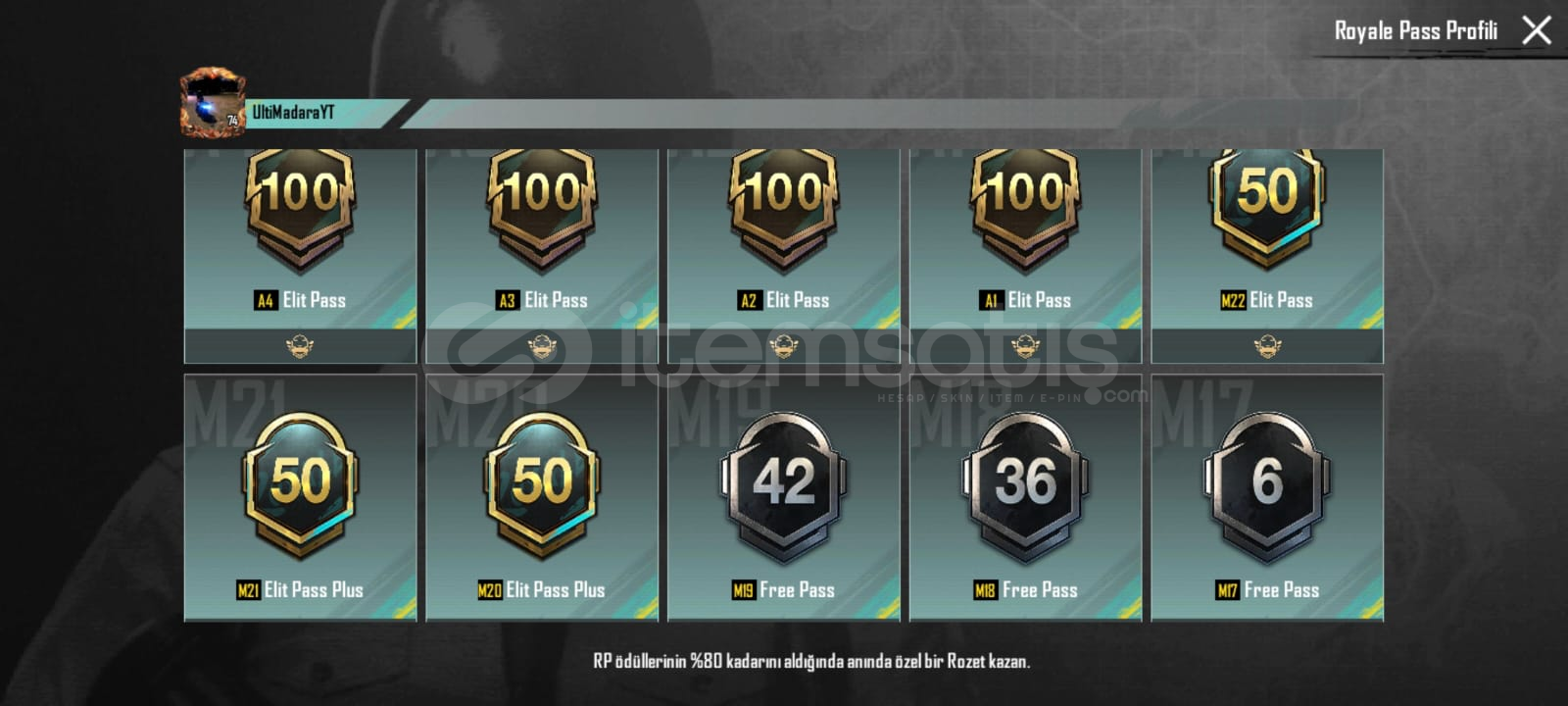Viewport: 1568px width, 706px height.
Task: Click the special badge emblem under A2
Action: coord(784,346)
